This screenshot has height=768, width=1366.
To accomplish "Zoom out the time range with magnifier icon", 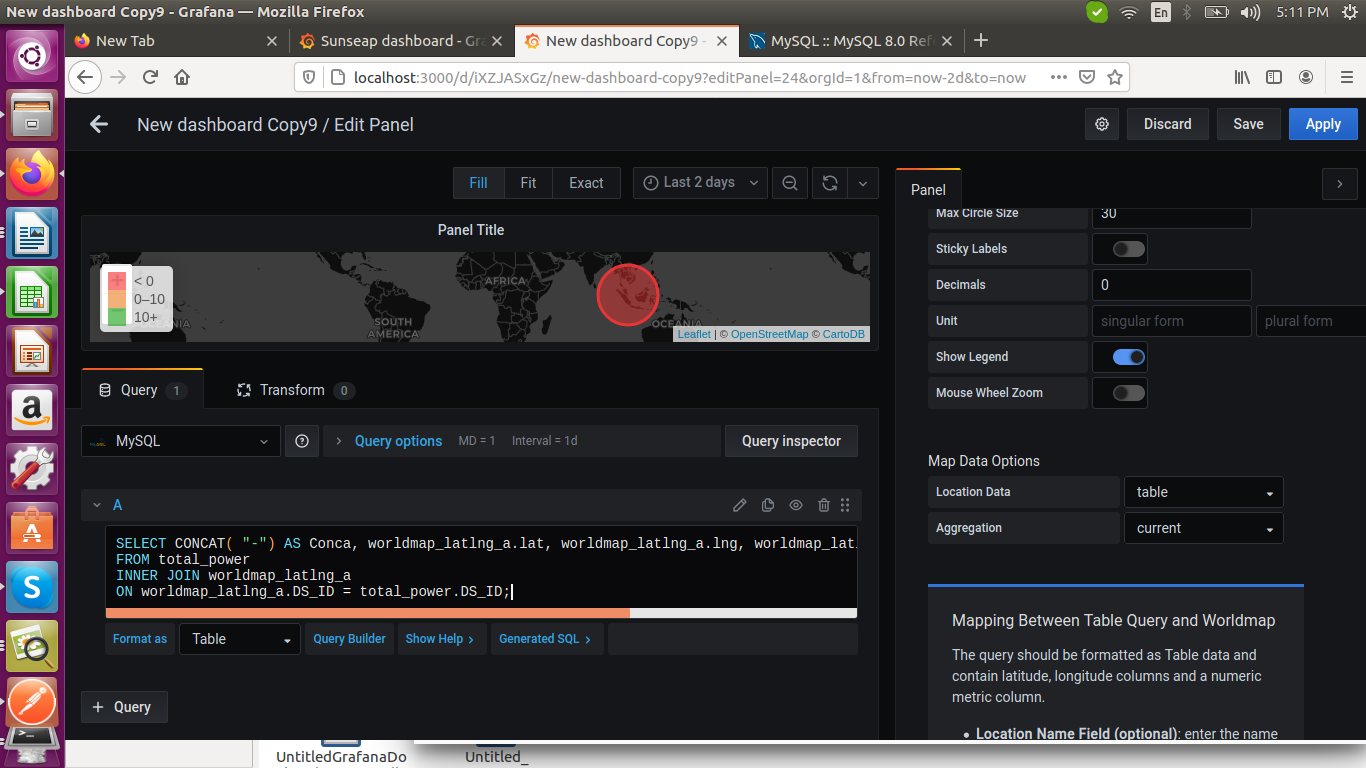I will [x=789, y=182].
